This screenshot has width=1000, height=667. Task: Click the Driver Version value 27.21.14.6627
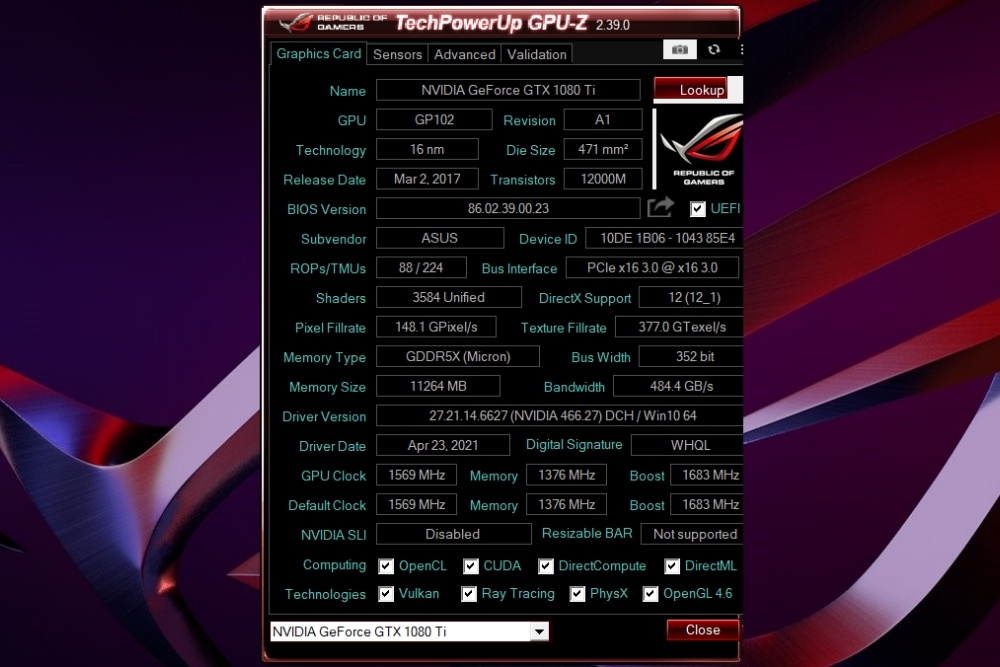pyautogui.click(x=559, y=415)
